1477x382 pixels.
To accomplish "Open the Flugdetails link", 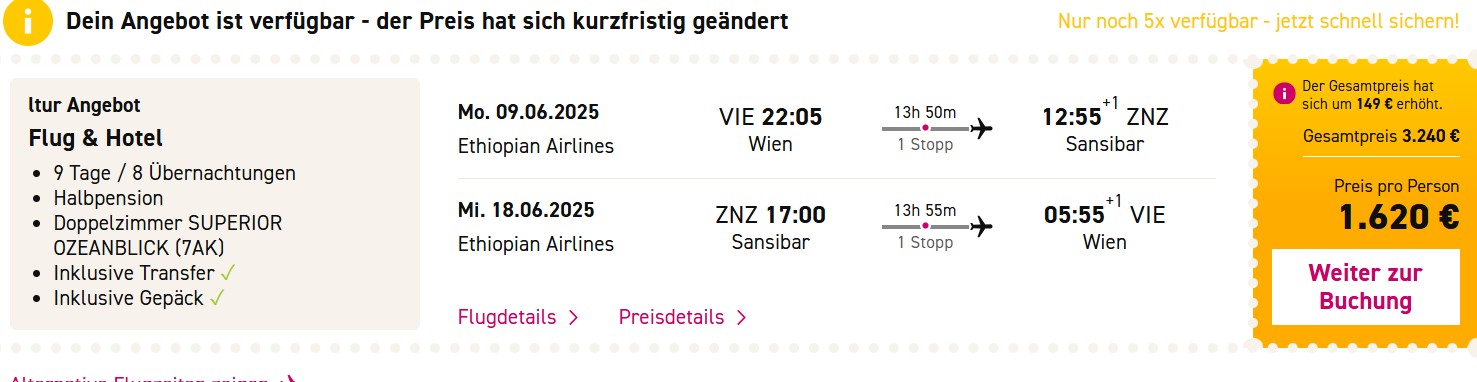I will [507, 318].
